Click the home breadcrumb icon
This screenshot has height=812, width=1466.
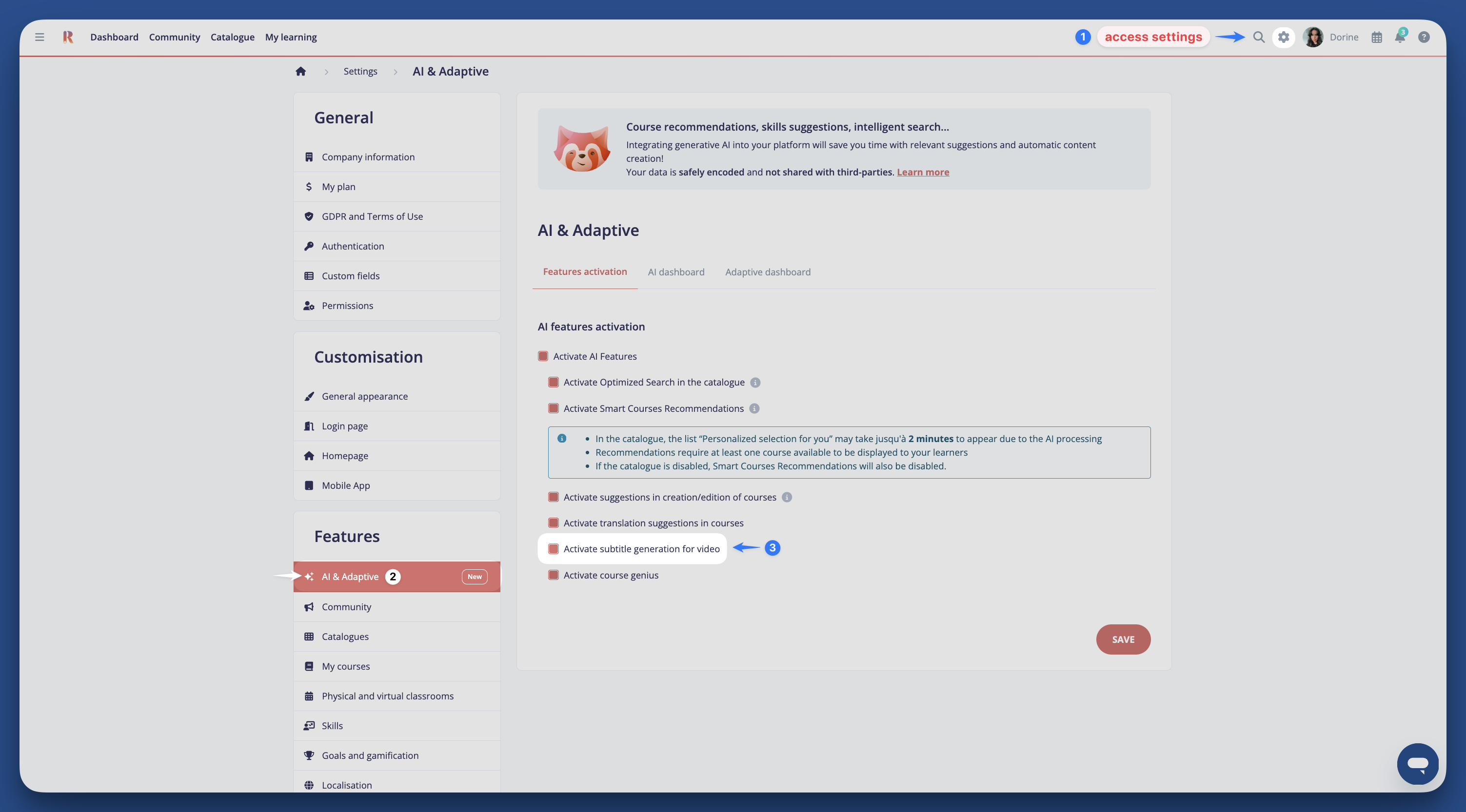click(x=300, y=71)
